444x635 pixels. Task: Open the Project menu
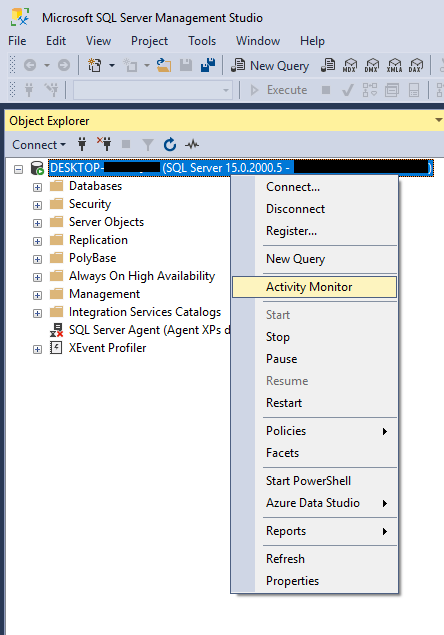[149, 41]
